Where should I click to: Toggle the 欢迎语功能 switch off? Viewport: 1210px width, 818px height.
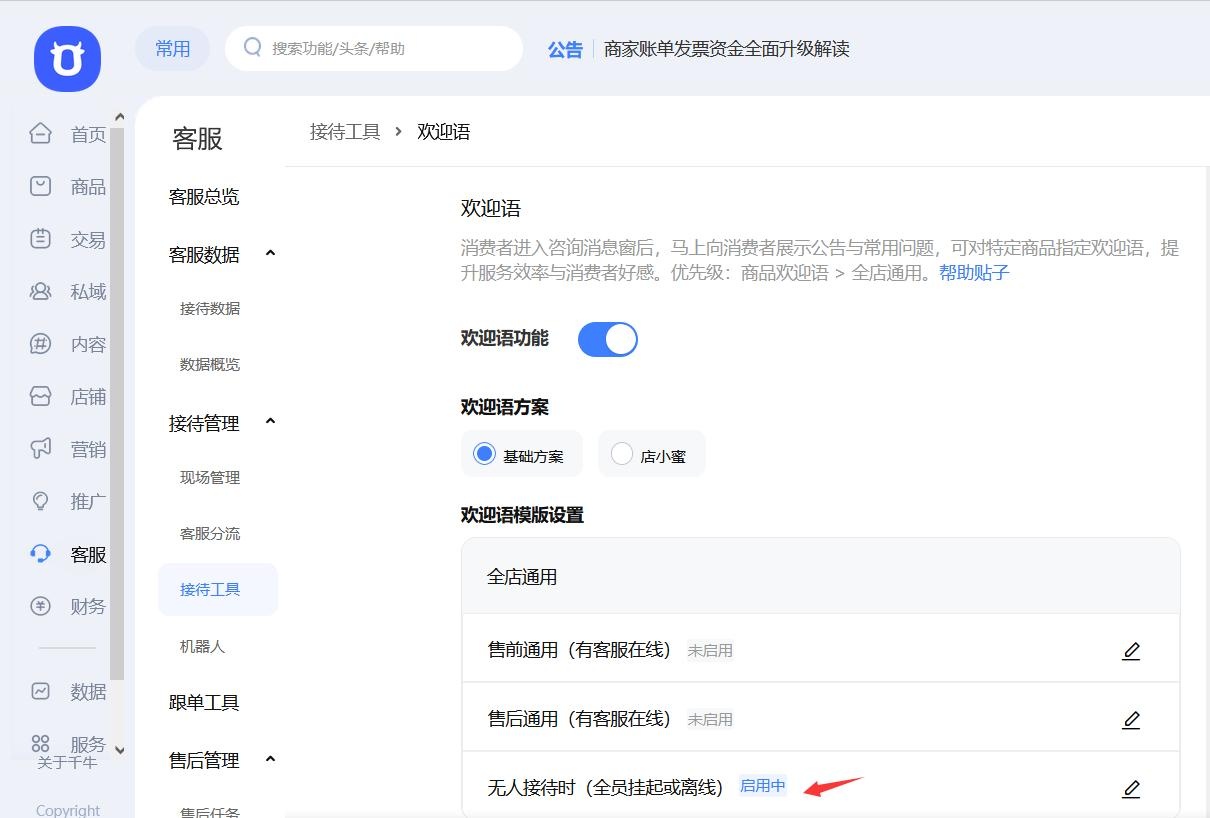(x=608, y=340)
